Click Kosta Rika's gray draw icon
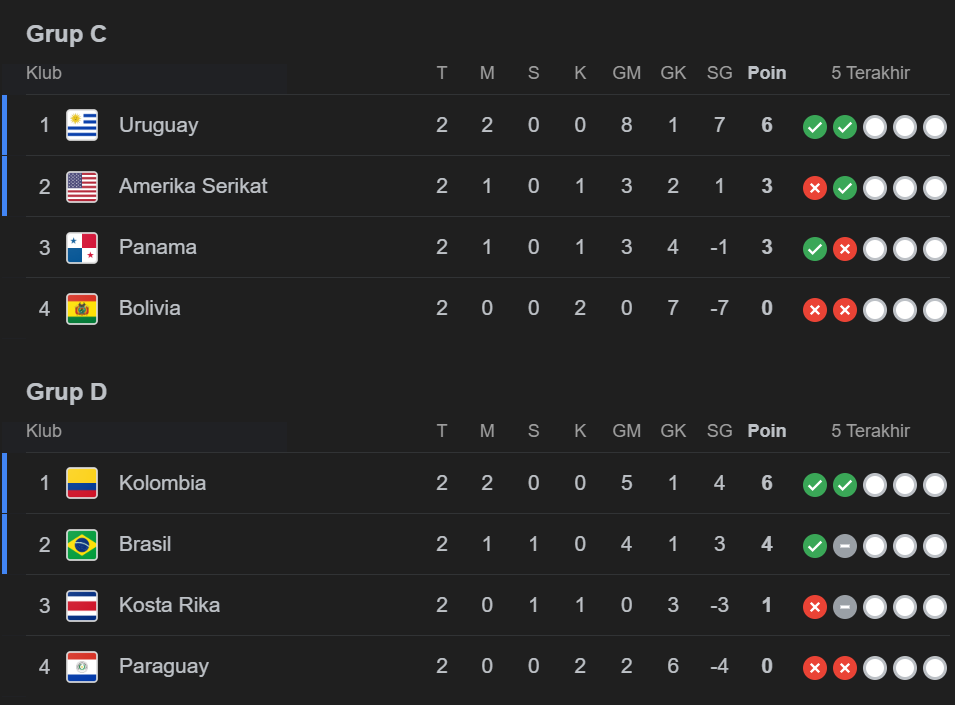The height and width of the screenshot is (705, 955). click(x=845, y=607)
